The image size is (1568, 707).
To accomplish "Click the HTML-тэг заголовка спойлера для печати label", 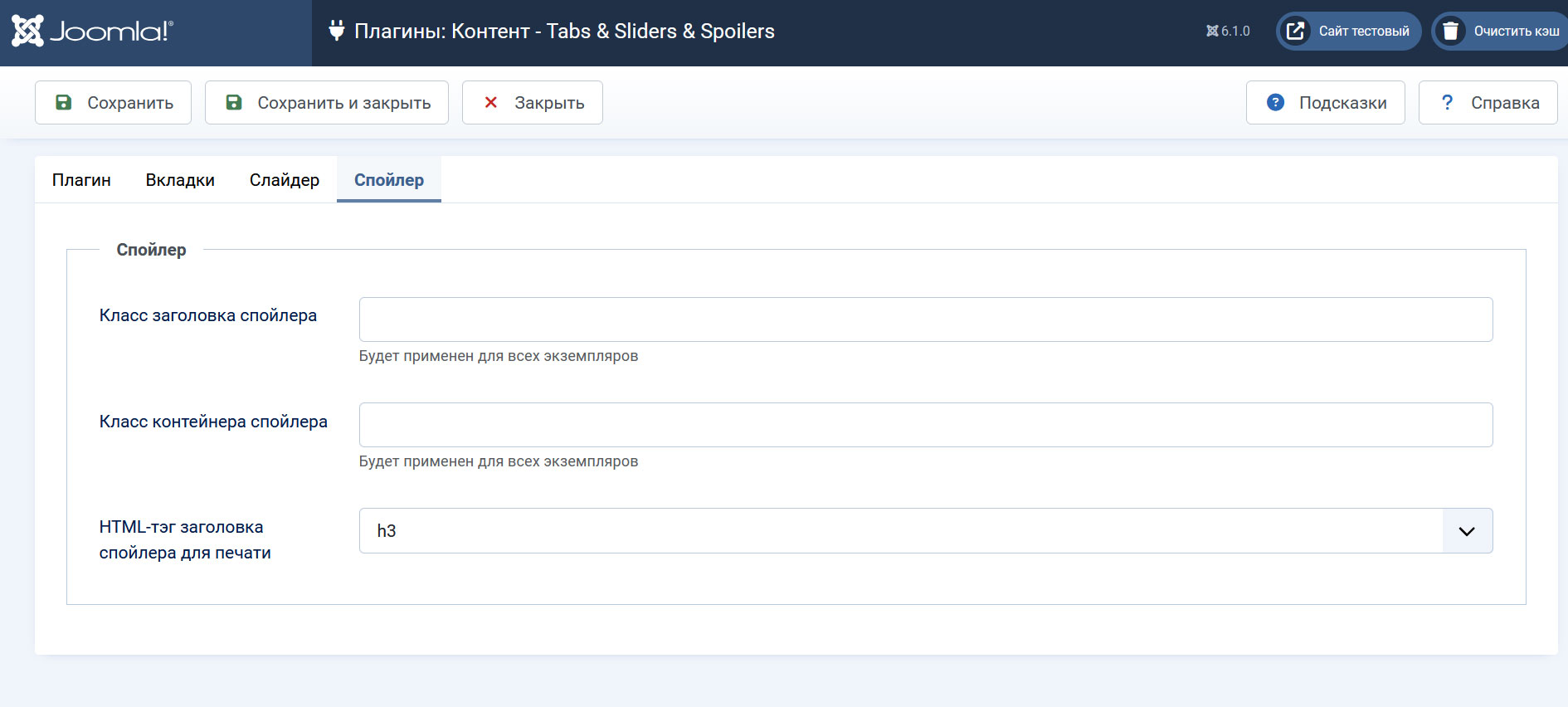I will [x=185, y=539].
